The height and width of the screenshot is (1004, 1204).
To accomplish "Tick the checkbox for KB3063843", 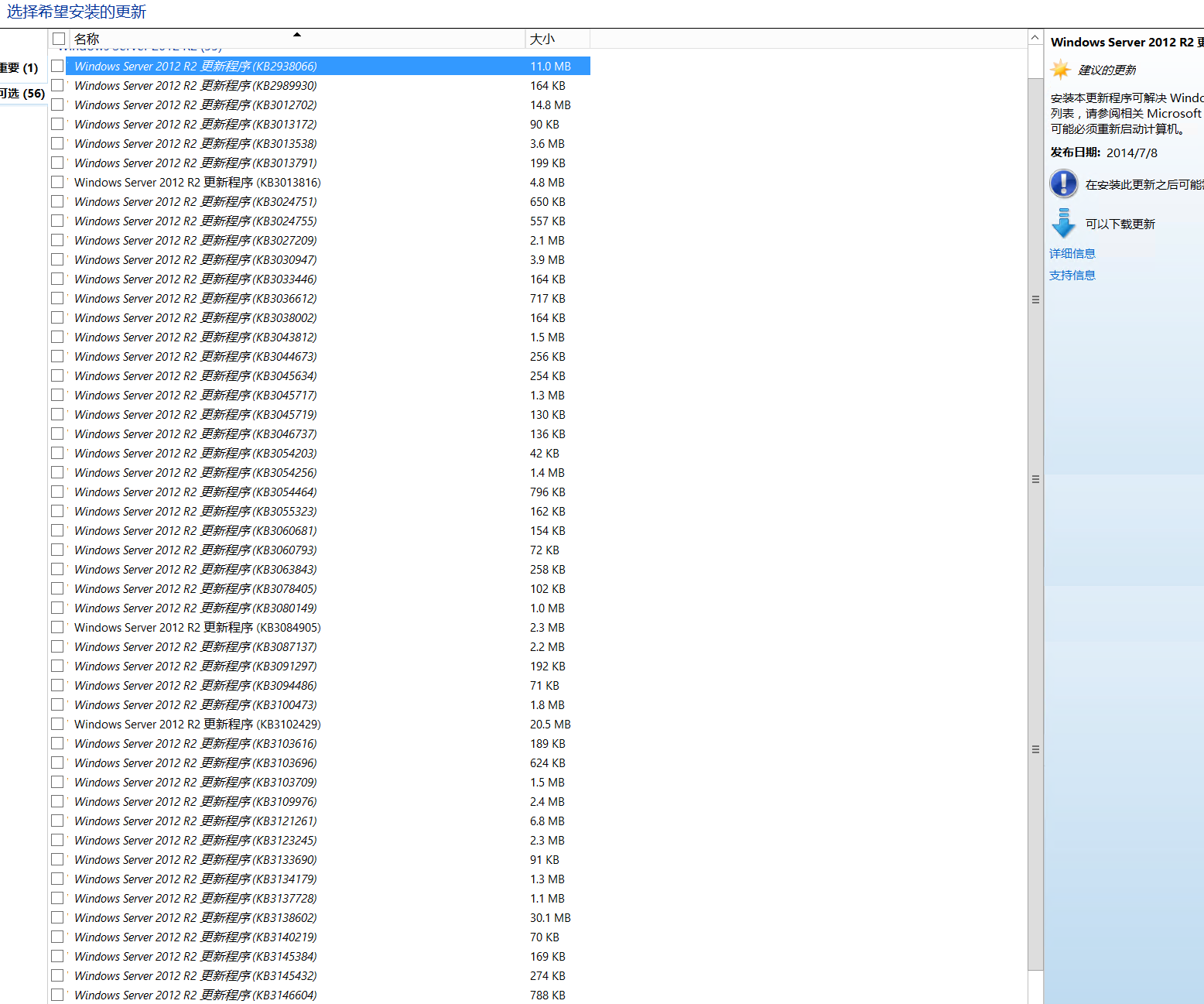I will [57, 569].
